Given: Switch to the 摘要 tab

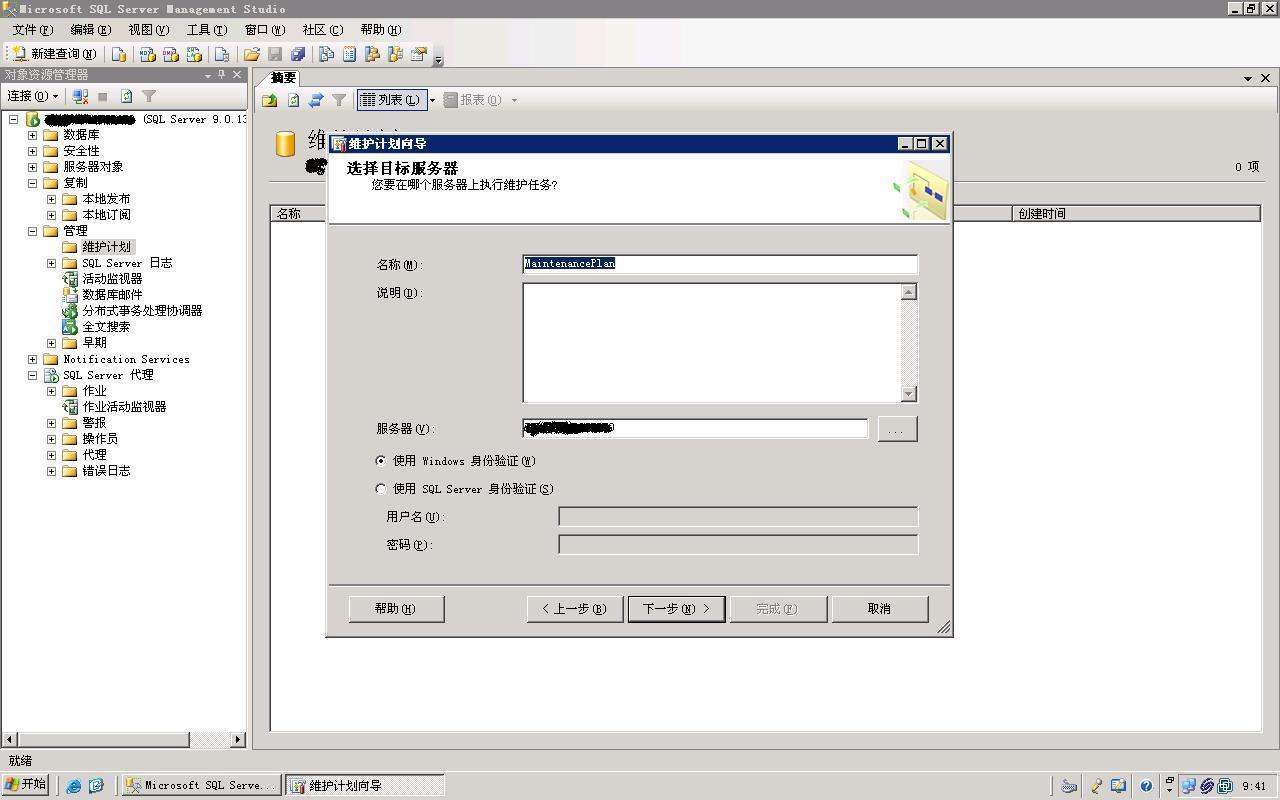Looking at the screenshot, I should [283, 77].
